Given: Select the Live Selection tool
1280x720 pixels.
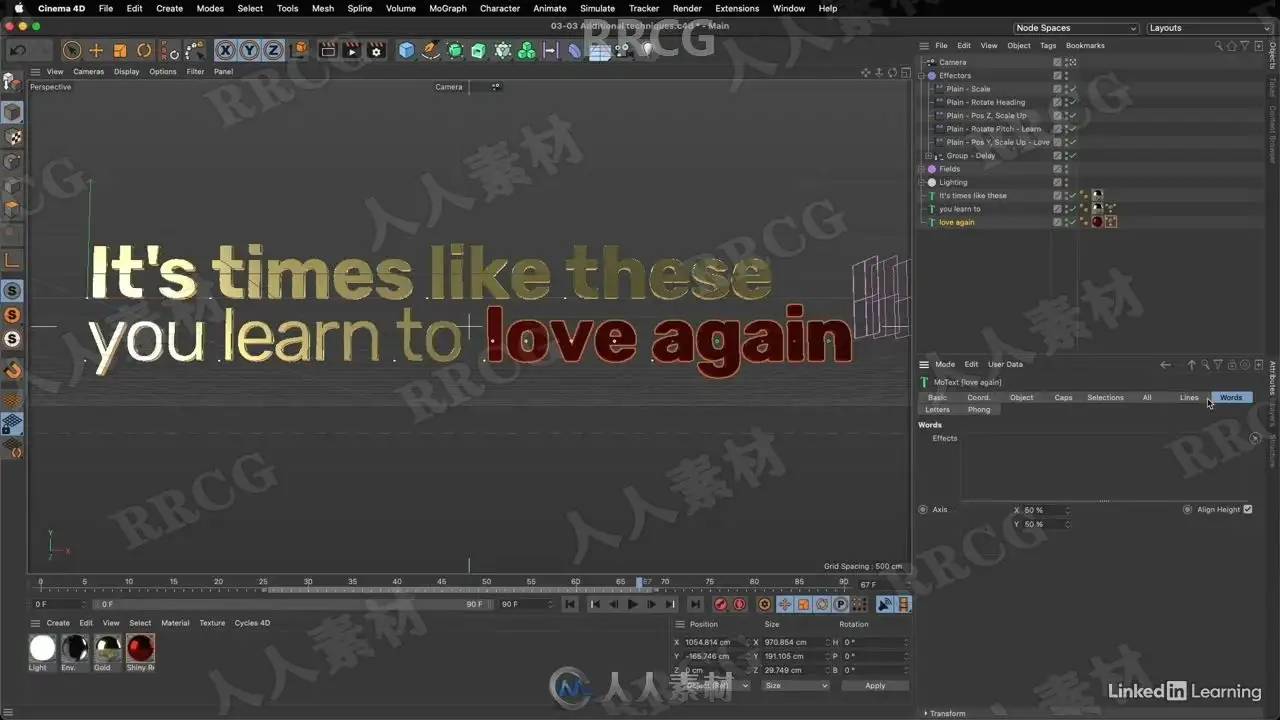Looking at the screenshot, I should tap(72, 50).
